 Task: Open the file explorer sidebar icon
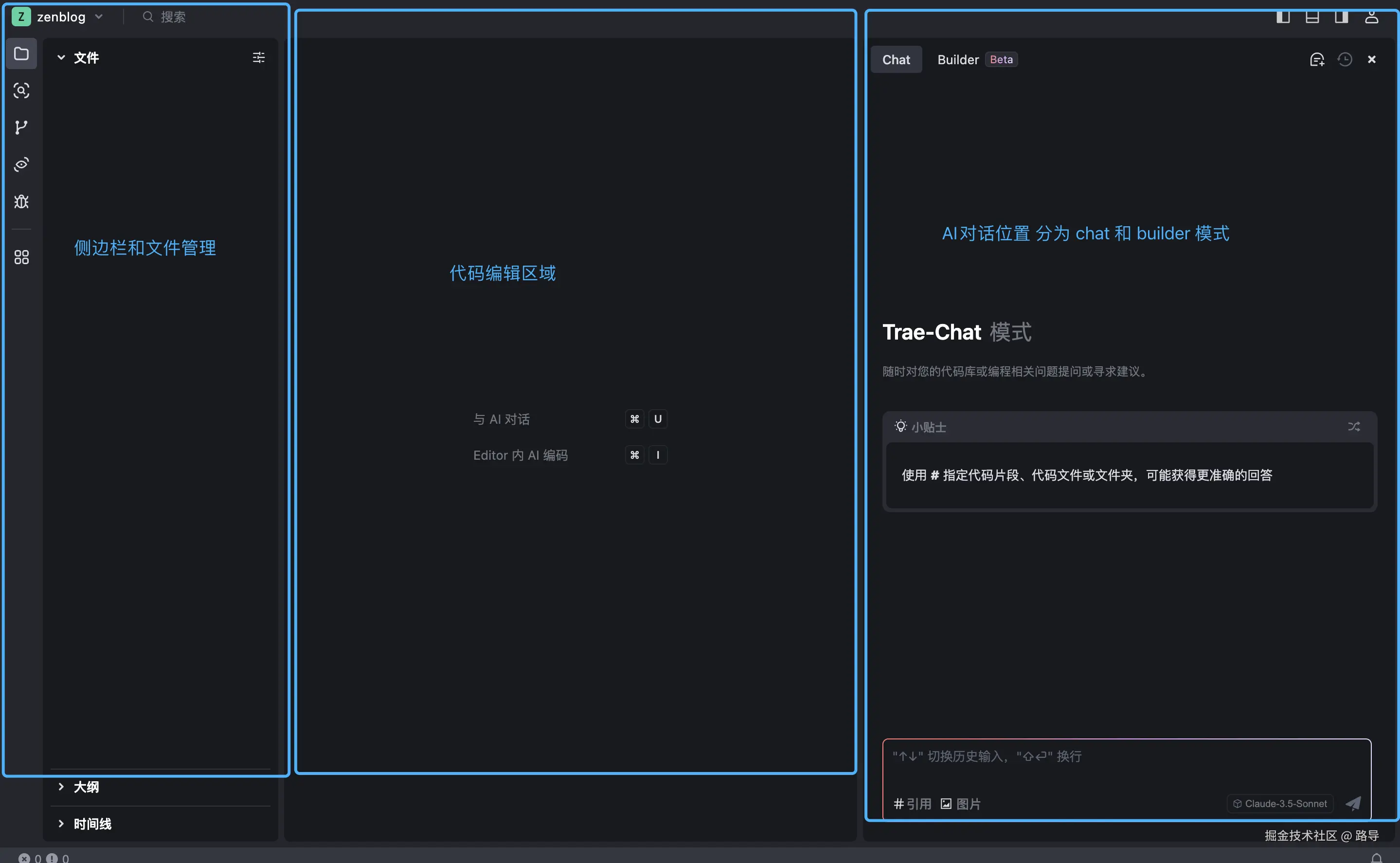coord(21,54)
